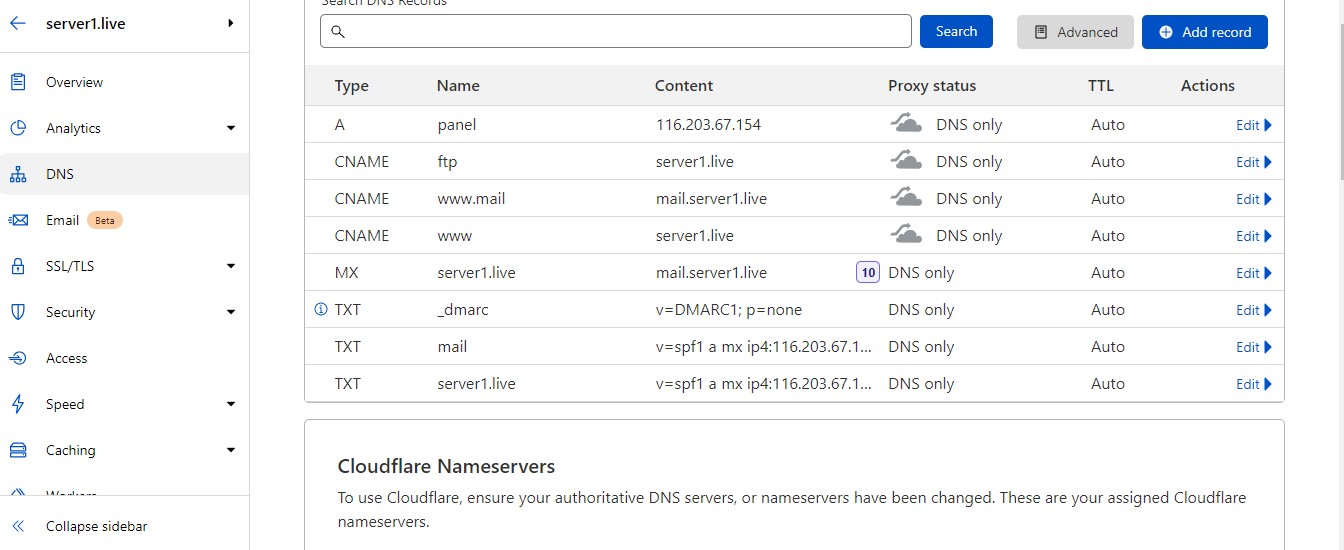
Task: Open the Email section
Action: pyautogui.click(x=62, y=220)
